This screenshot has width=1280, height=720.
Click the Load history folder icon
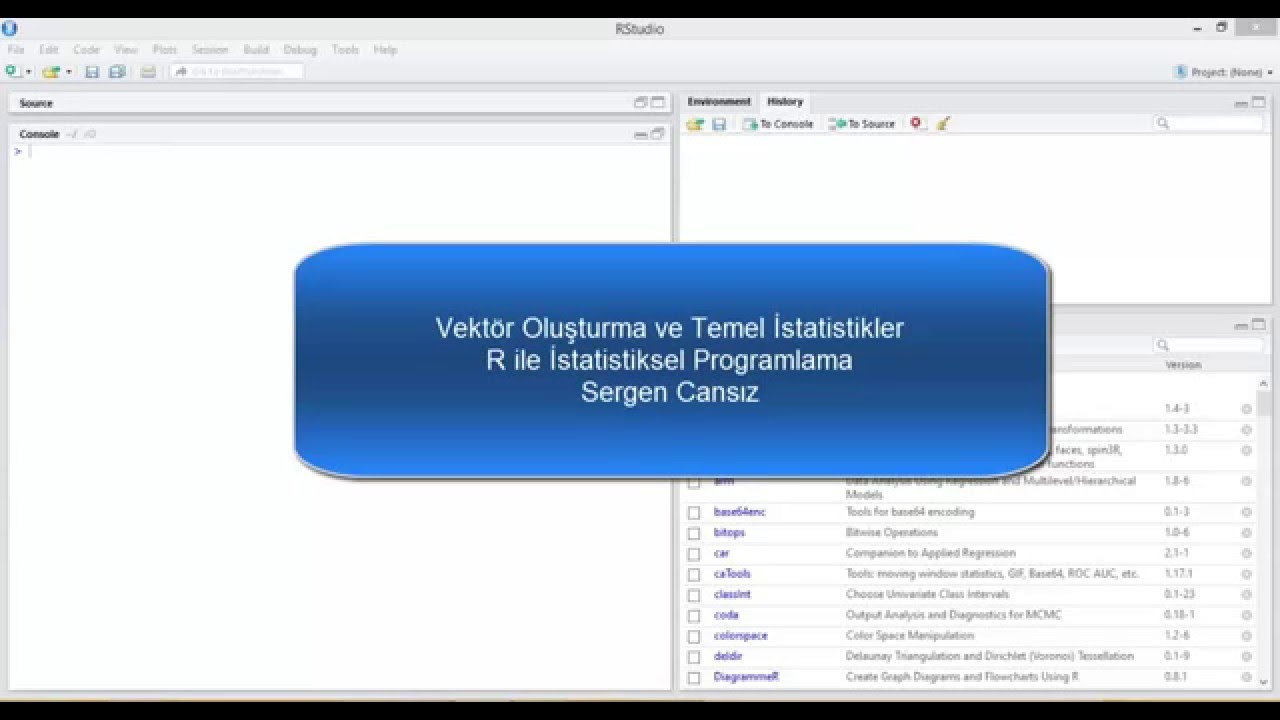tap(695, 124)
